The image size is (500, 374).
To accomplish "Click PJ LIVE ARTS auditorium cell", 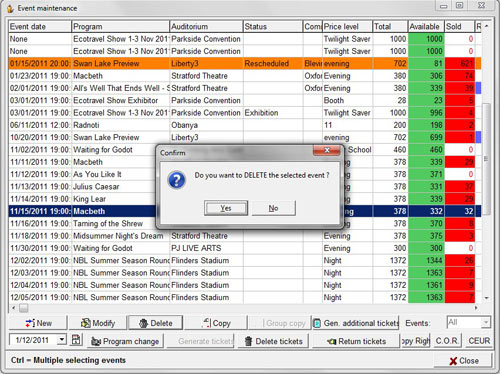I will [x=206, y=248].
